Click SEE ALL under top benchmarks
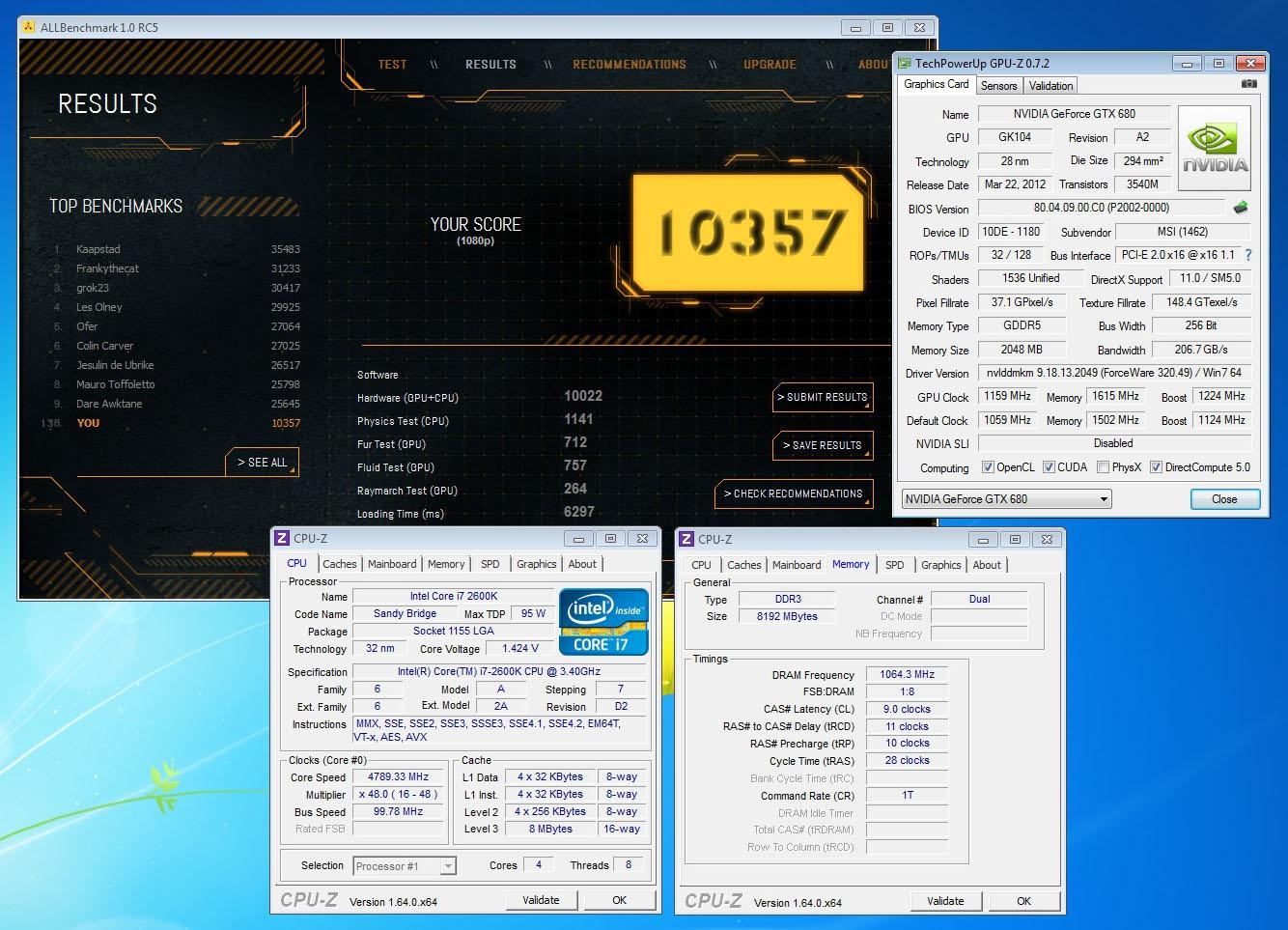 (263, 463)
